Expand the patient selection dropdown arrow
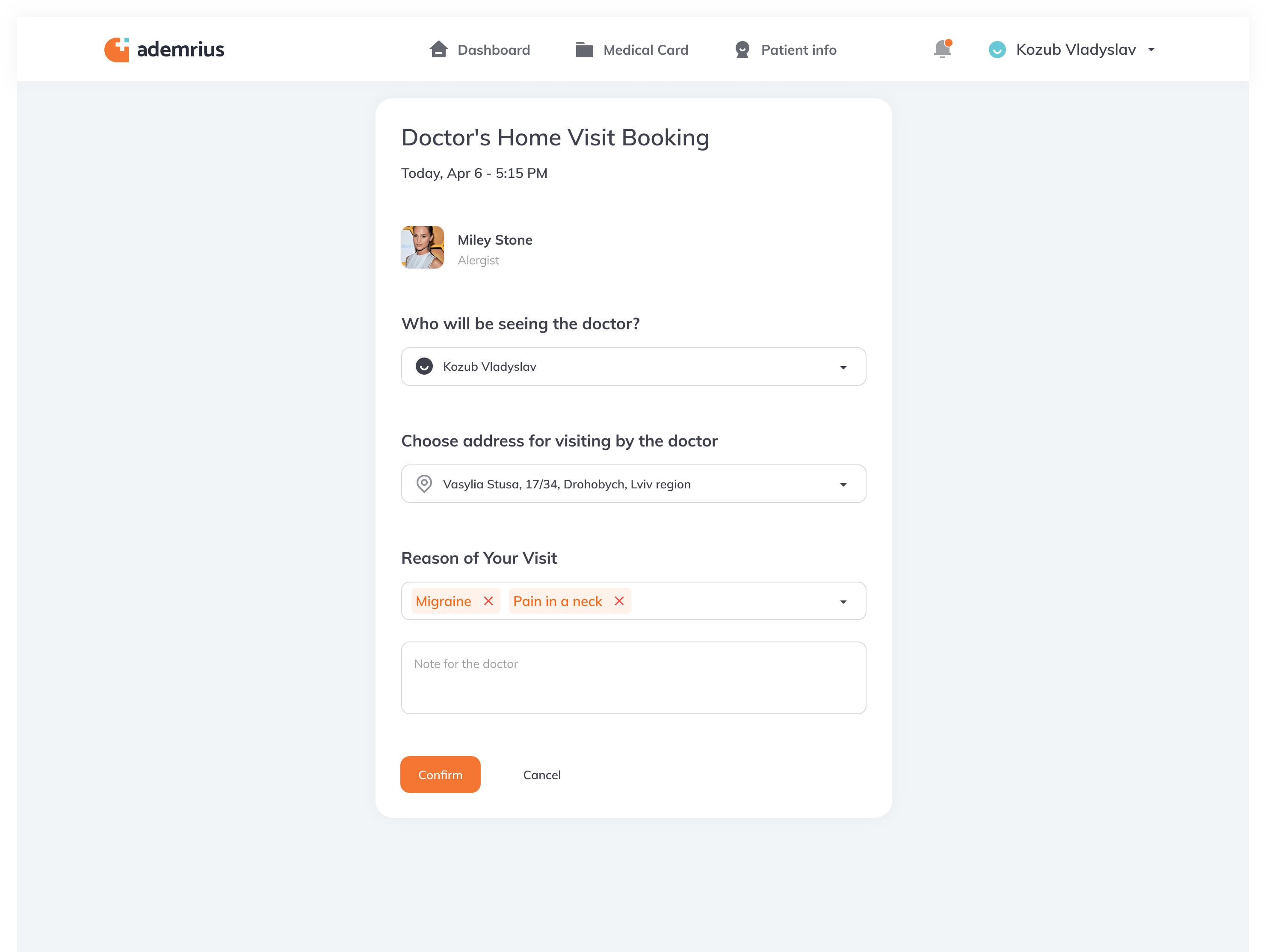The width and height of the screenshot is (1266, 952). click(x=843, y=367)
